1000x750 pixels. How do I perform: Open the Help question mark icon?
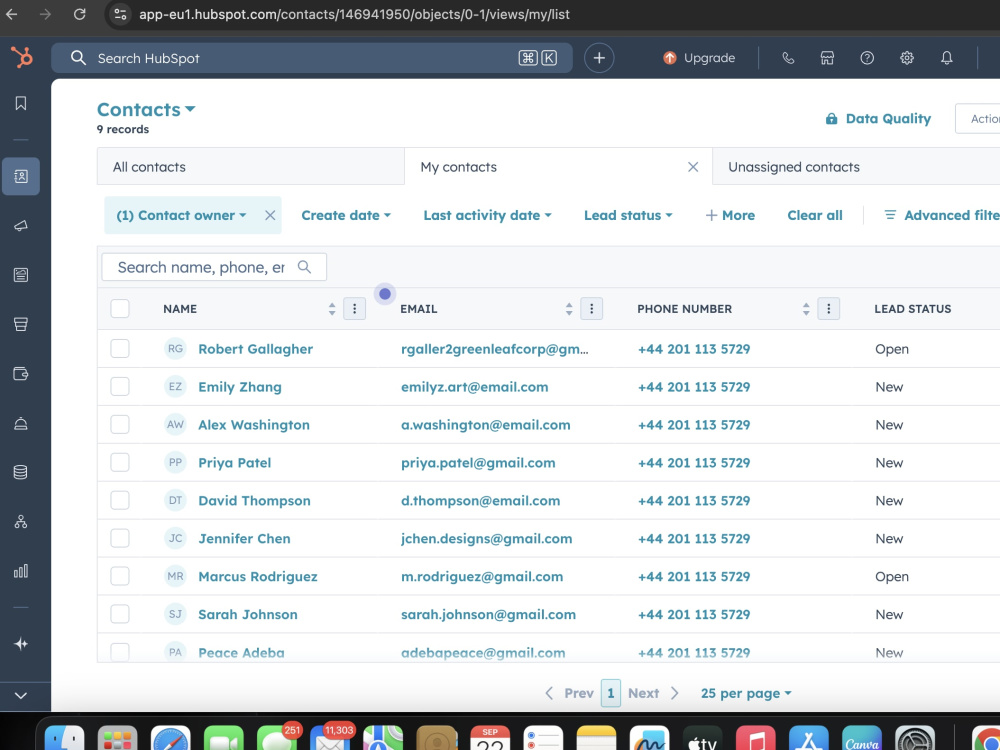[x=867, y=58]
